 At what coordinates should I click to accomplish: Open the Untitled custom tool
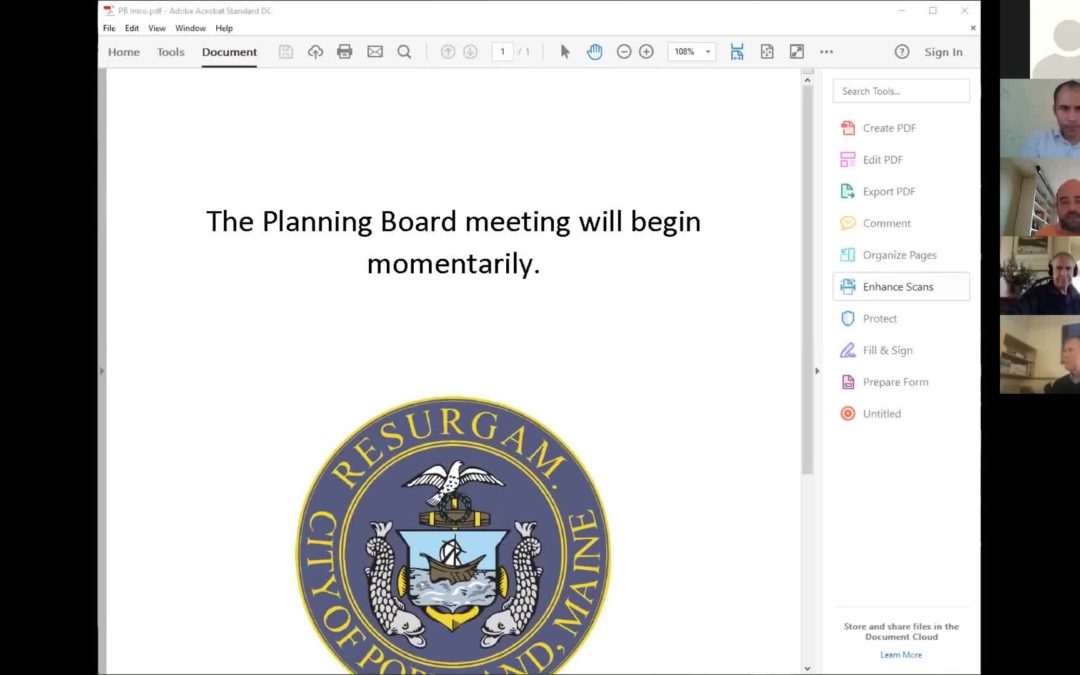point(901,413)
